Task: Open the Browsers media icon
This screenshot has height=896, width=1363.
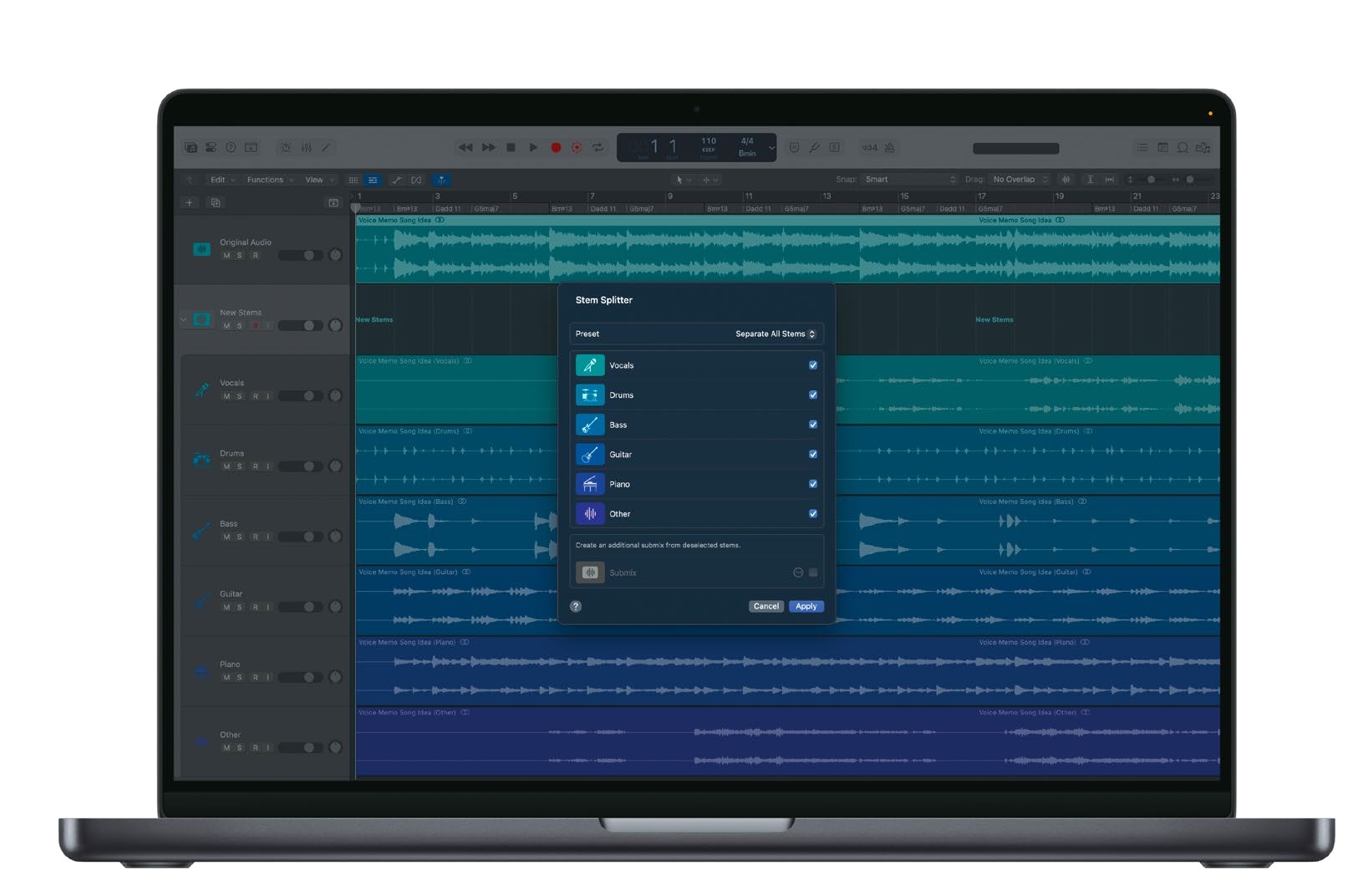Action: point(1203,147)
